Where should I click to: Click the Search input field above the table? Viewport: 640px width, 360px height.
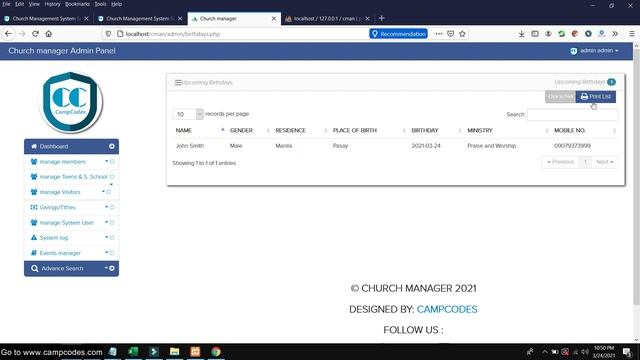[x=573, y=115]
